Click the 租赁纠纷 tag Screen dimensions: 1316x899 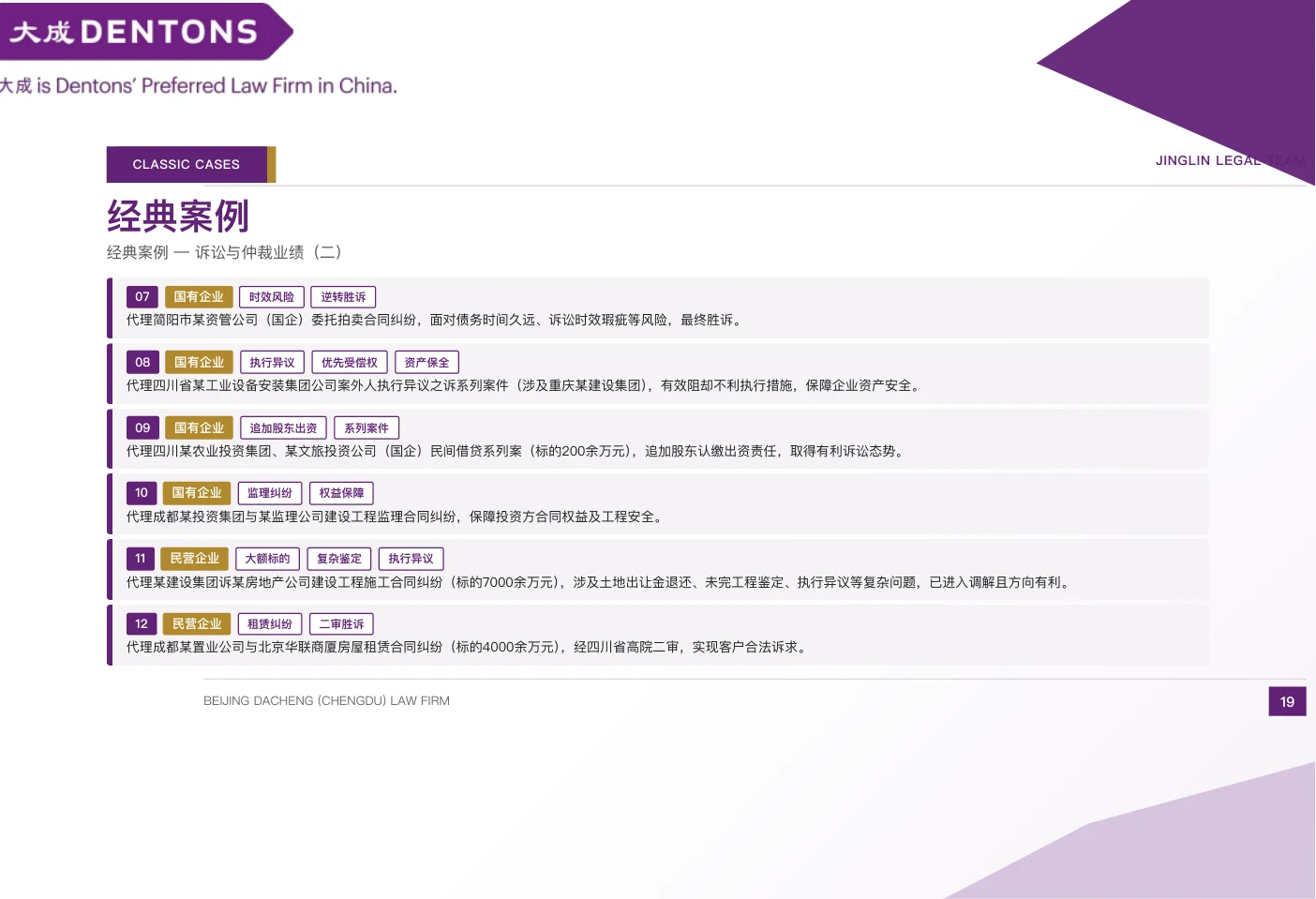coord(270,624)
